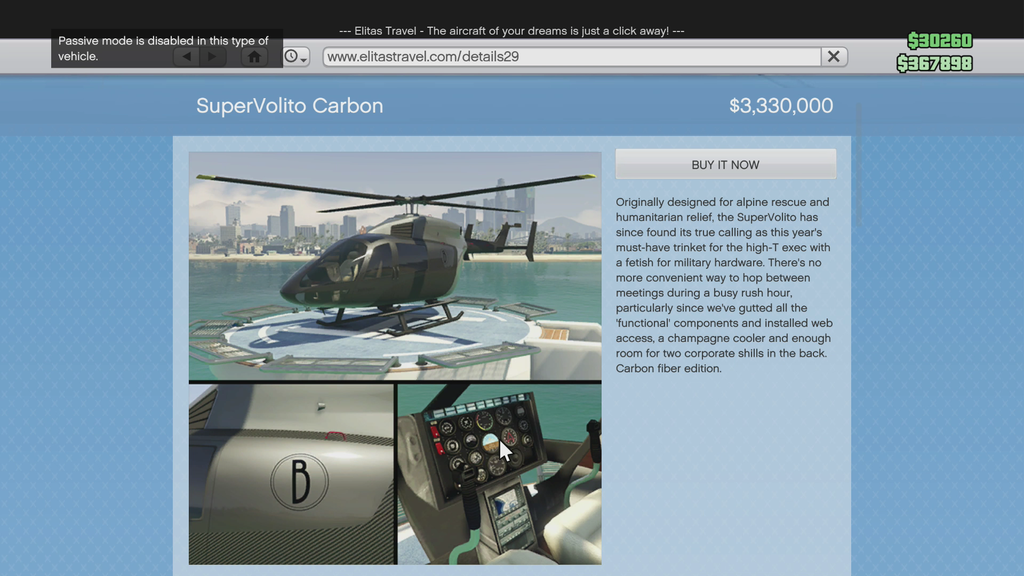Click the passive mode disabled notification
1024x576 pixels.
167,48
